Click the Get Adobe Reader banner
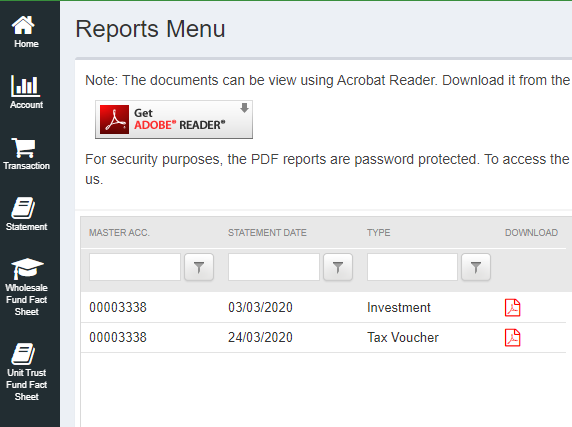This screenshot has height=427, width=572. (174, 120)
